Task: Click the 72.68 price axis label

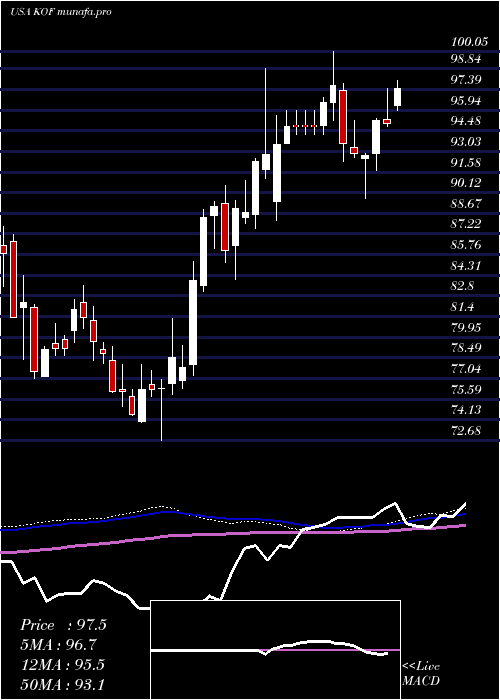Action: [x=466, y=431]
